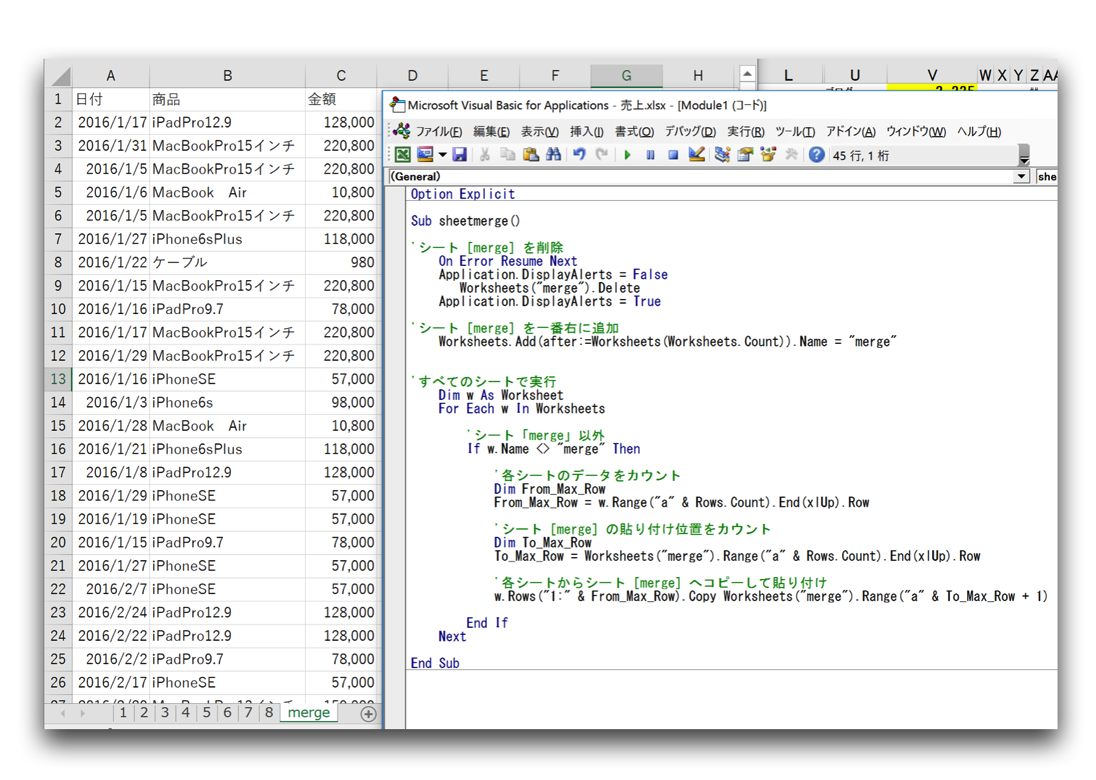The width and height of the screenshot is (1096, 780).
Task: Click the 金額 header cell
Action: [341, 99]
